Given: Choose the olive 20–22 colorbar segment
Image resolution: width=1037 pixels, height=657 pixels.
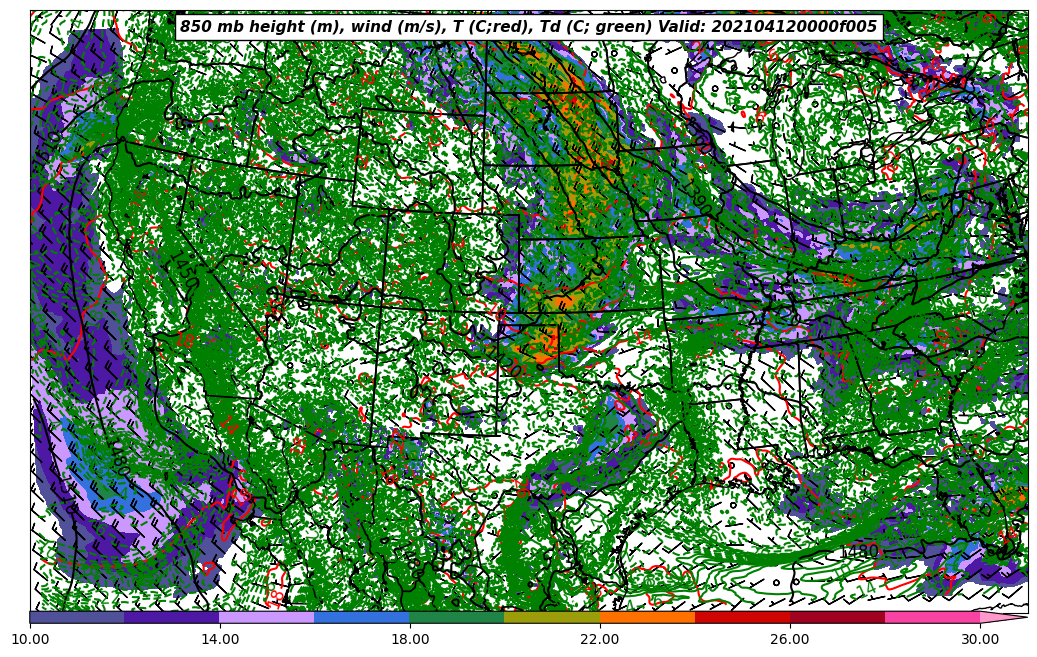Looking at the screenshot, I should pyautogui.click(x=552, y=617).
